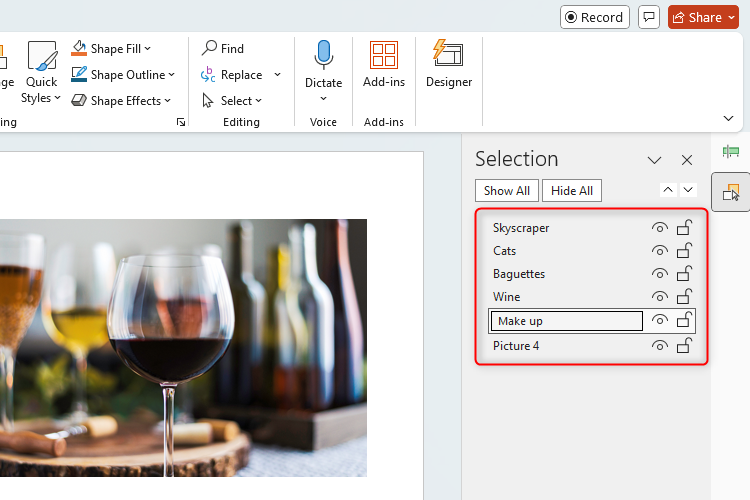Screen dimensions: 750x500
Task: Bring selected object forward arrow
Action: pyautogui.click(x=668, y=190)
